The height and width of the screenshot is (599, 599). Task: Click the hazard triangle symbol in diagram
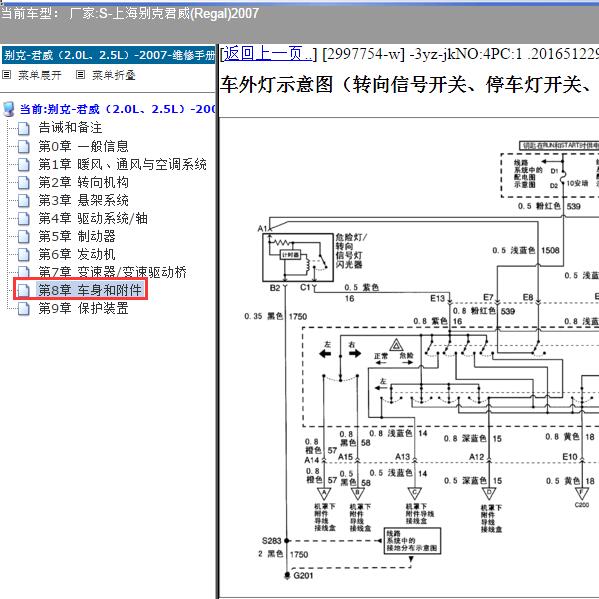pos(397,345)
